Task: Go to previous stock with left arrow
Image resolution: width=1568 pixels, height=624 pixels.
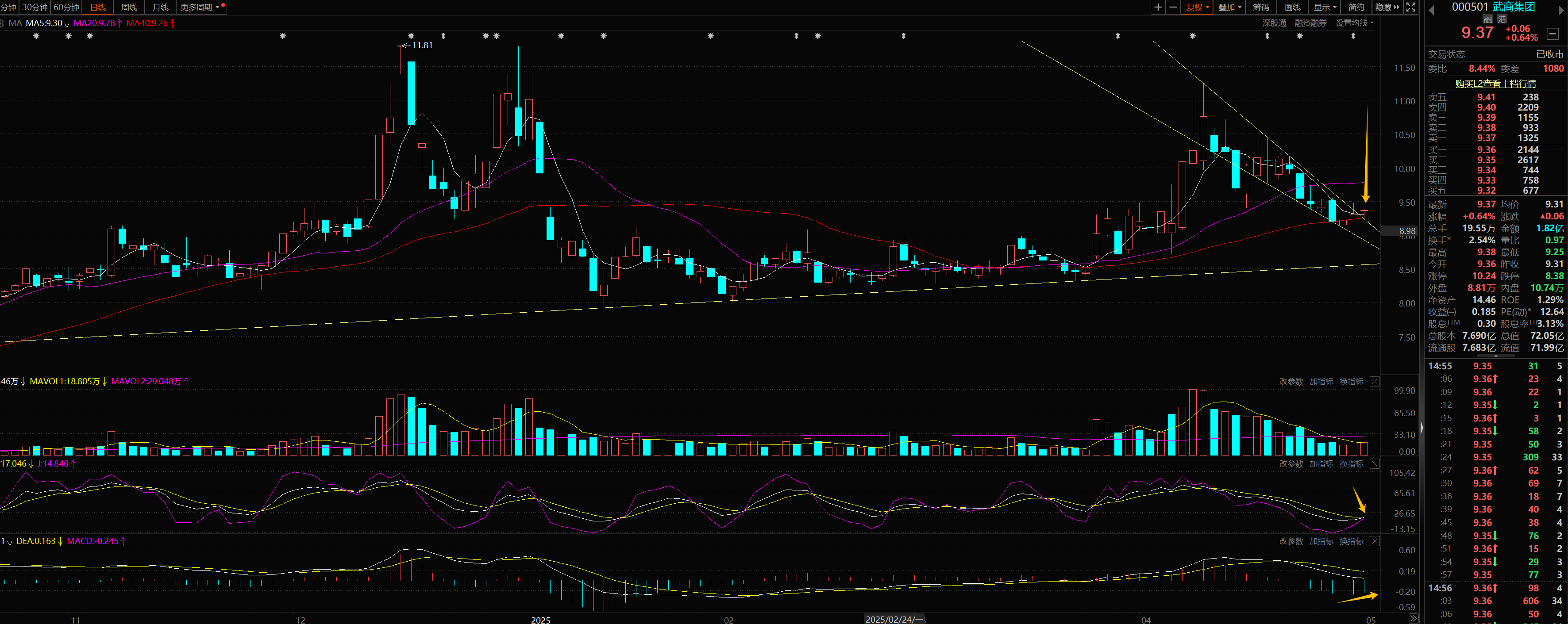Action: pos(1432,10)
